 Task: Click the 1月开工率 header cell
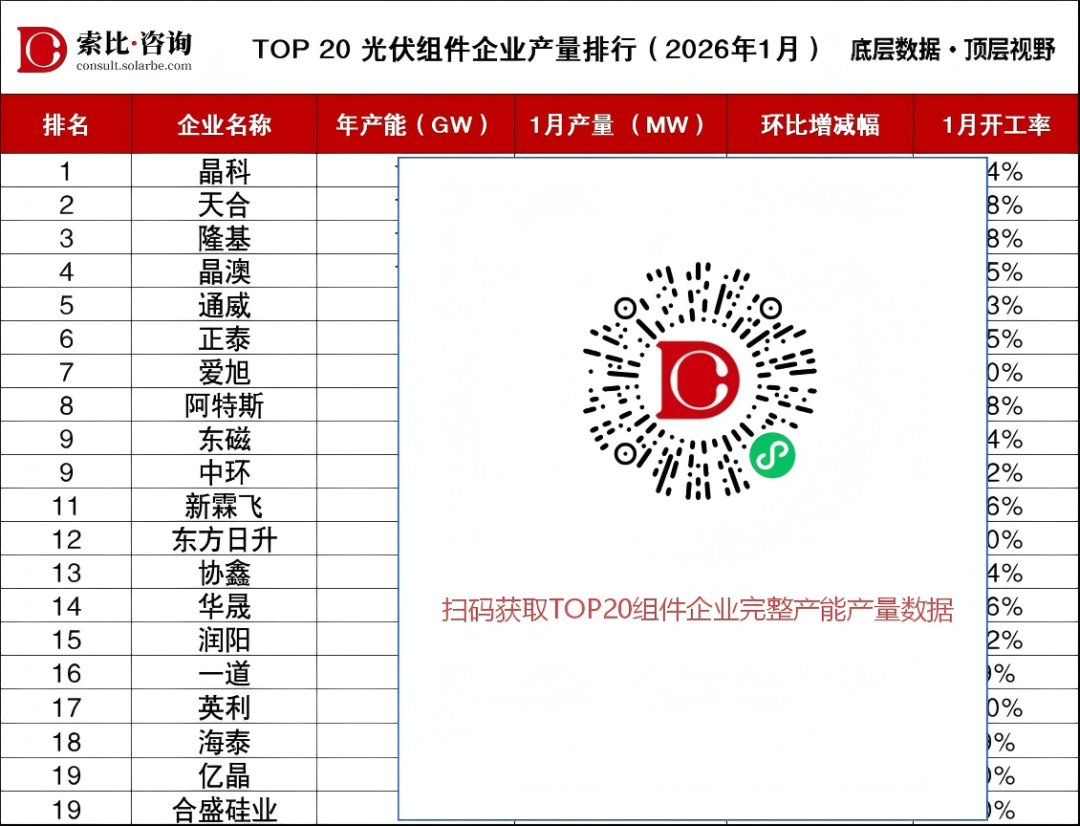click(996, 125)
